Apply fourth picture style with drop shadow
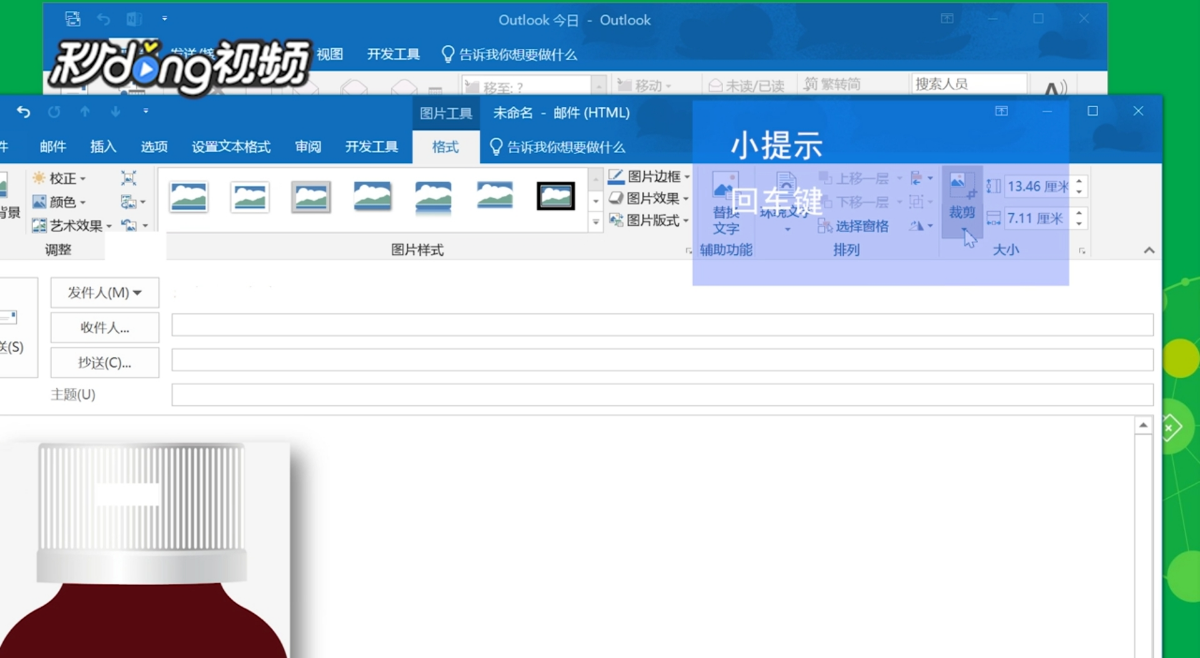The width and height of the screenshot is (1200, 658). tap(372, 196)
